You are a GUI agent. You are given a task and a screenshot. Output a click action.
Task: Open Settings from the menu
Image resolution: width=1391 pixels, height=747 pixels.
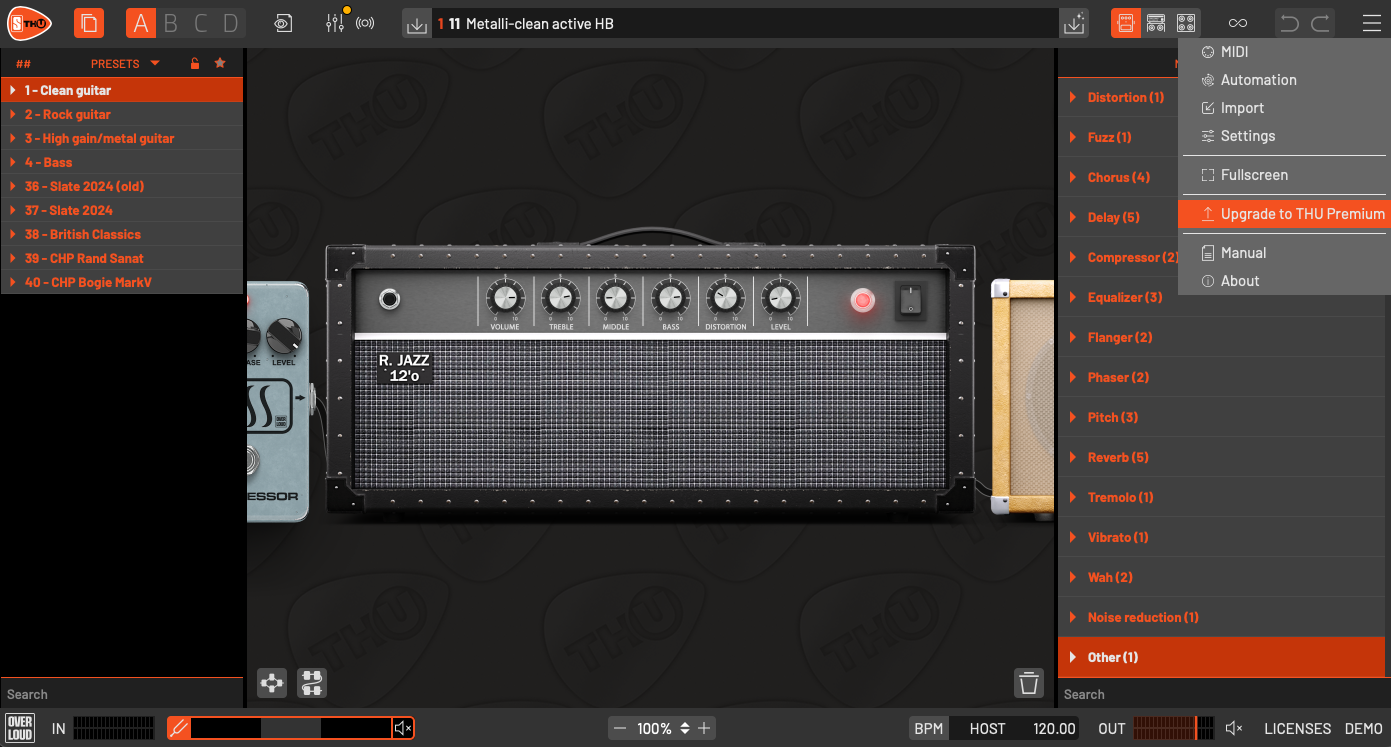(x=1284, y=136)
